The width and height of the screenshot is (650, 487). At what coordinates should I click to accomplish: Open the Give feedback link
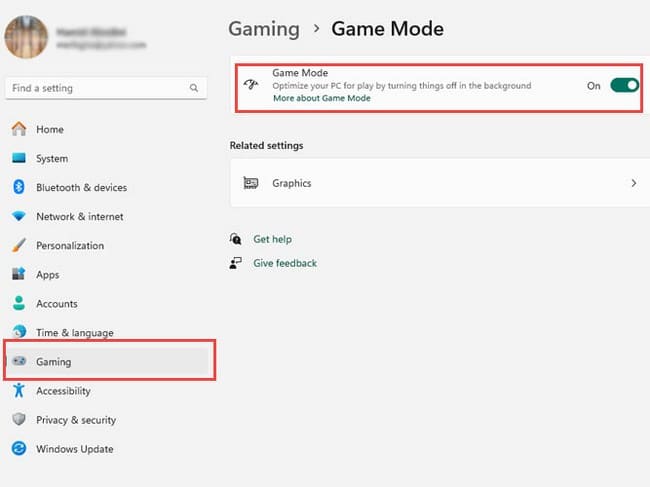[x=284, y=263]
